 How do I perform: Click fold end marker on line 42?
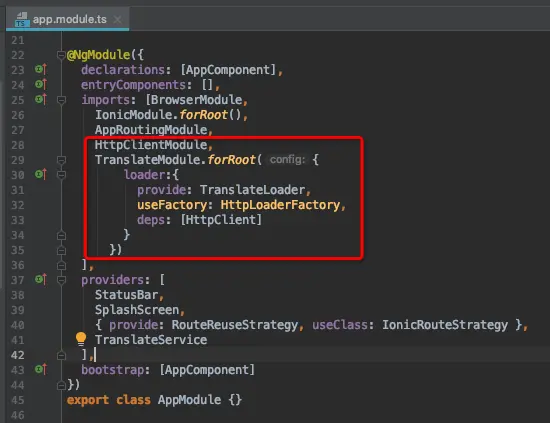click(x=61, y=356)
